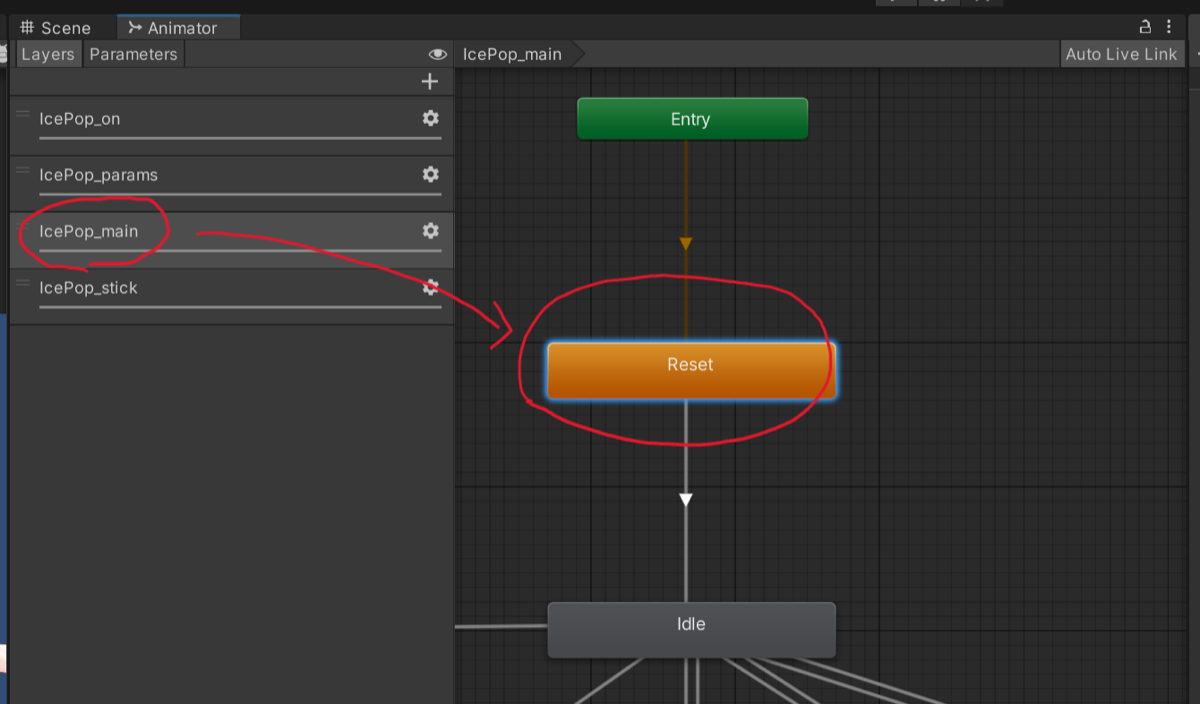Click the IcePop_main breadcrumb
This screenshot has height=704, width=1200.
[x=512, y=54]
